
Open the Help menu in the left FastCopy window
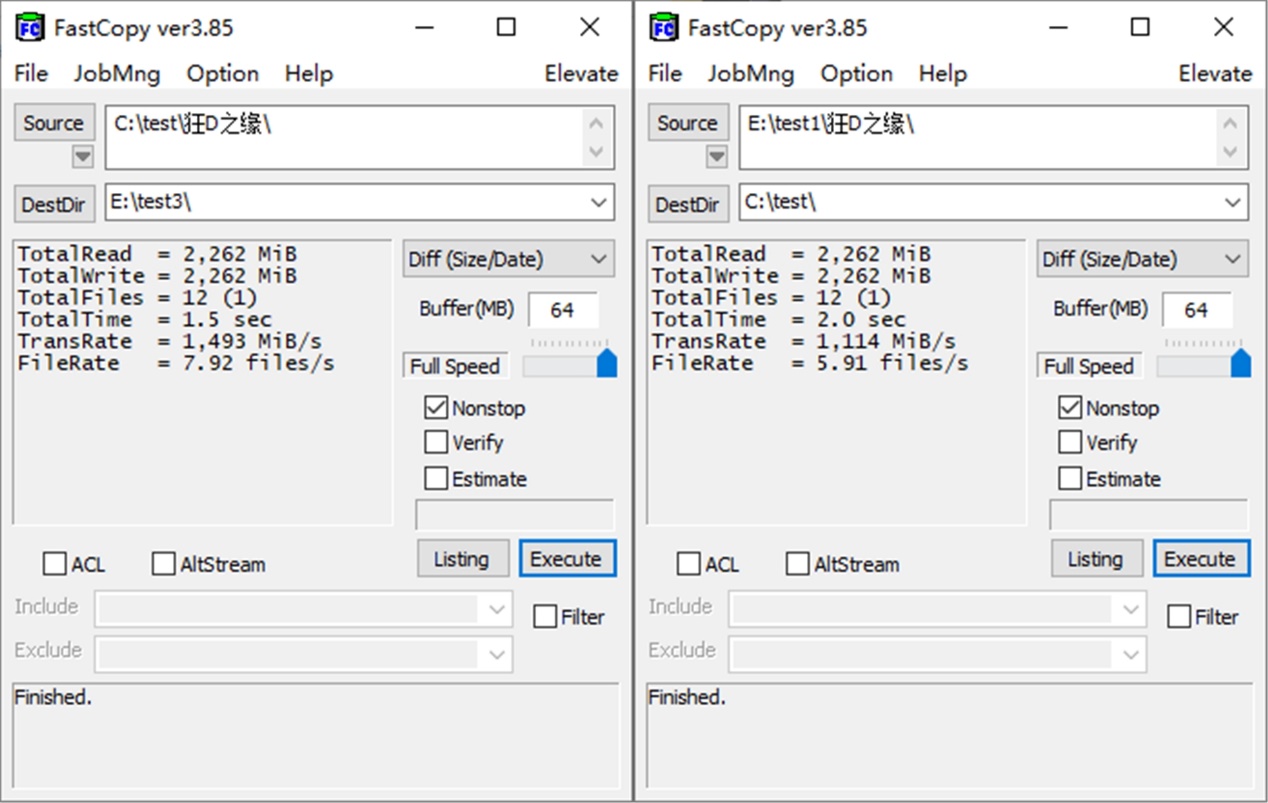click(309, 73)
